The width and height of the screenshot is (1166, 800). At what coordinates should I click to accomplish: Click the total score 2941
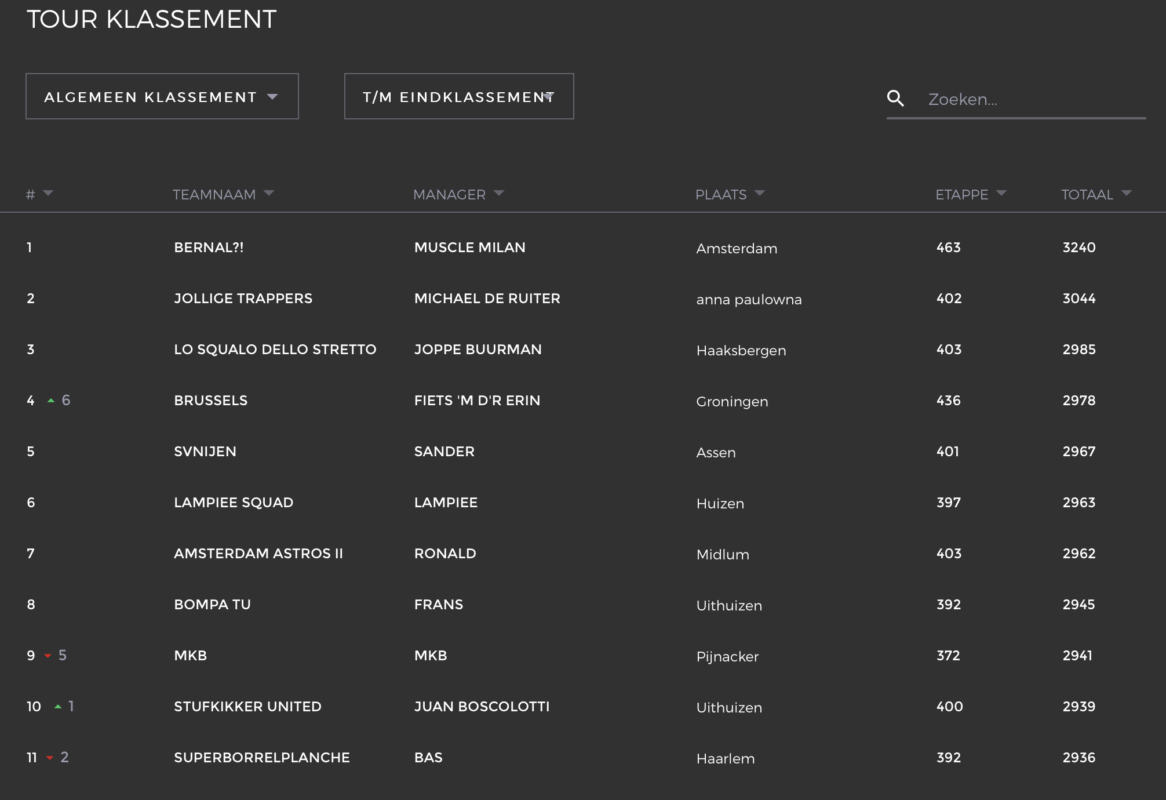point(1078,656)
